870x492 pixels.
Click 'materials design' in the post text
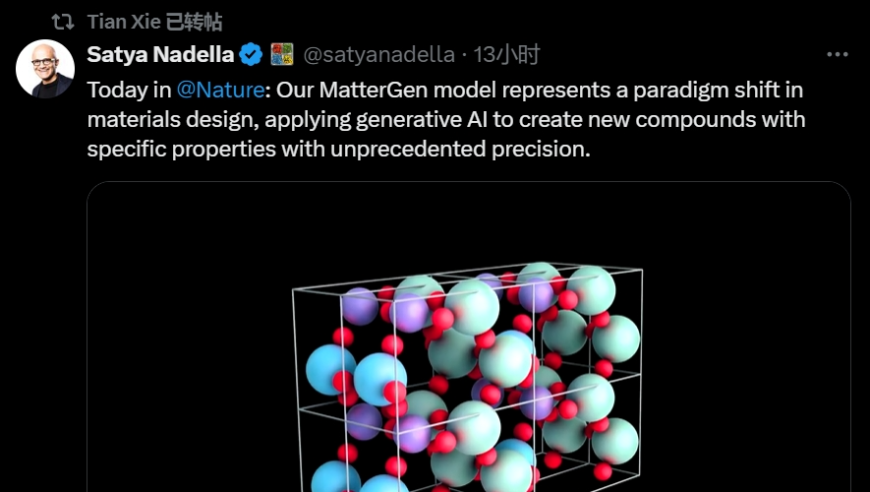tap(173, 120)
